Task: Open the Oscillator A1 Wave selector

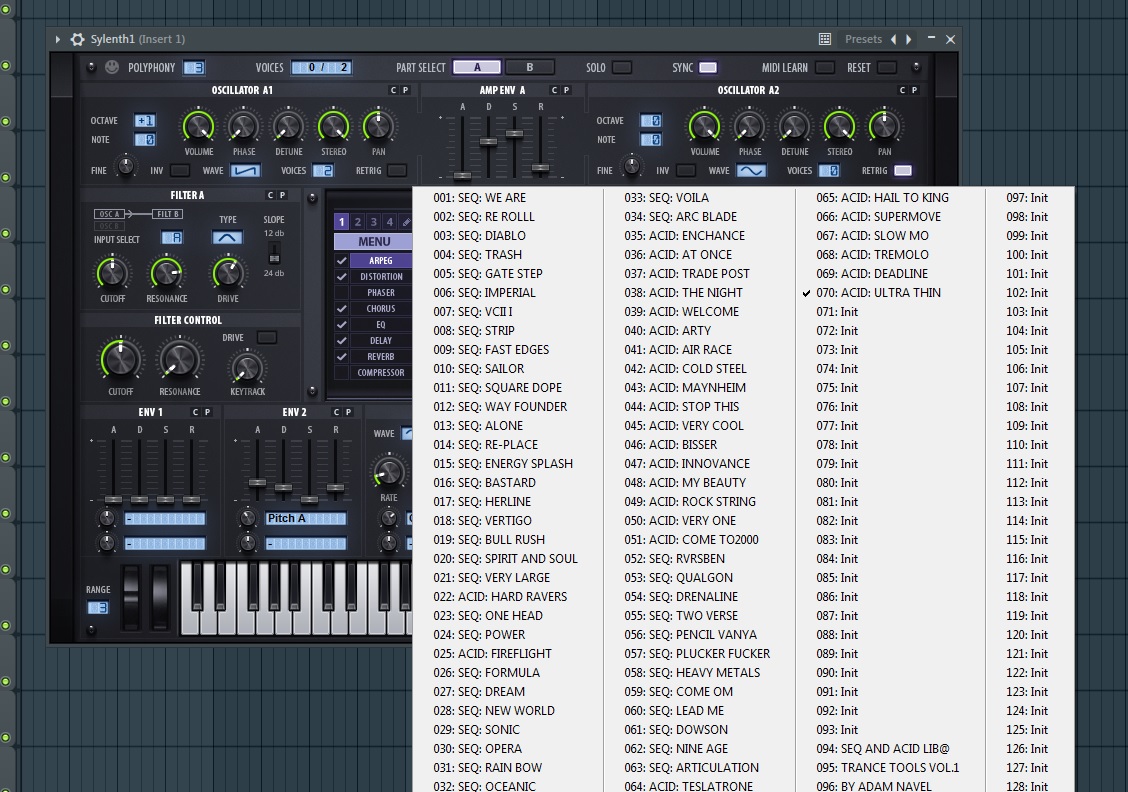Action: tap(245, 170)
